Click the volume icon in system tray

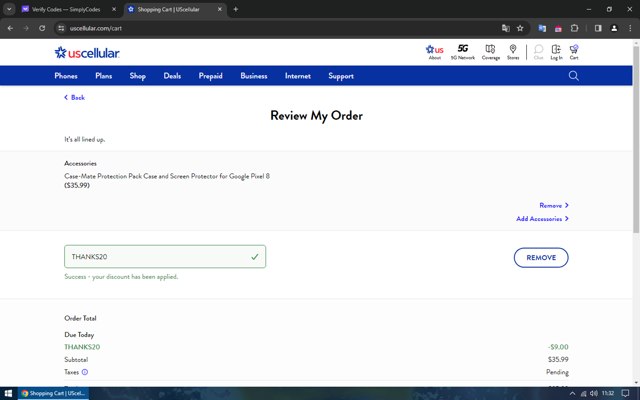point(594,393)
